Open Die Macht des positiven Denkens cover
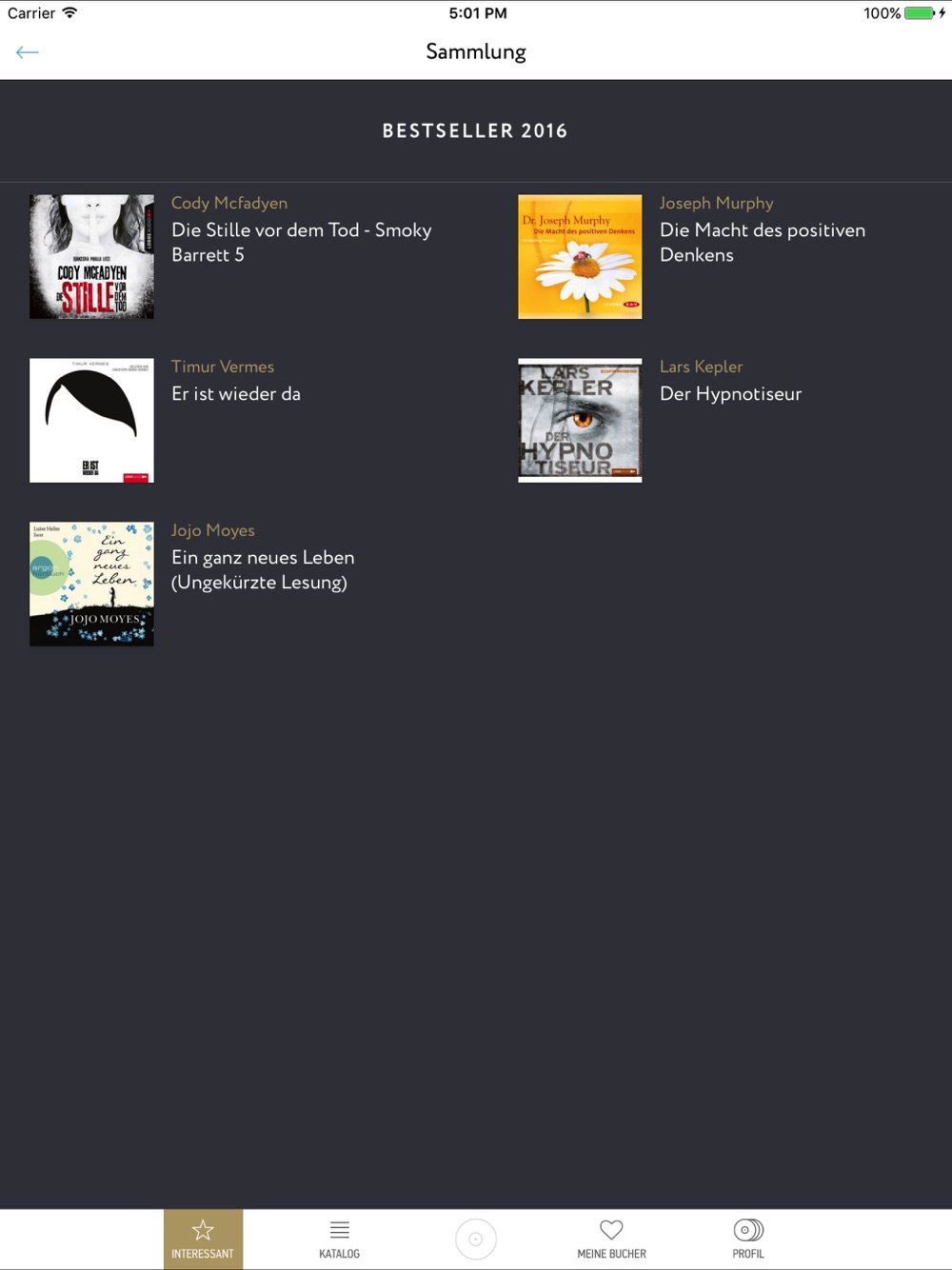 pos(580,257)
